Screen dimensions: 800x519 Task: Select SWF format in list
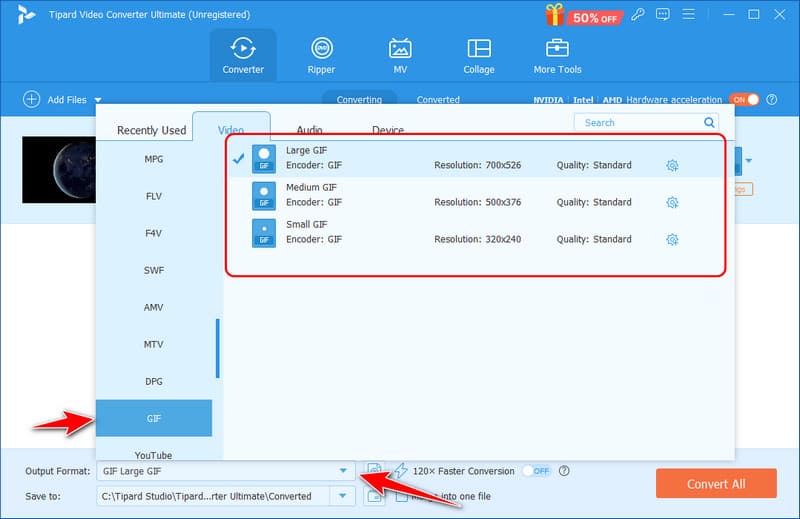(x=154, y=270)
